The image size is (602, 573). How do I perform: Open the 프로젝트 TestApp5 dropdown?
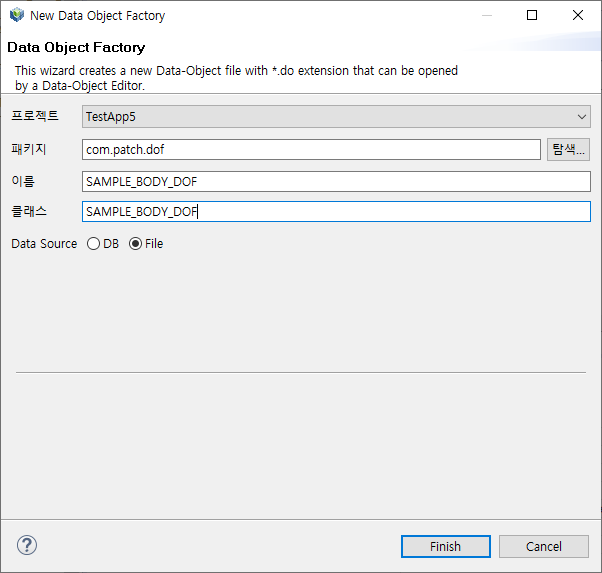pos(336,117)
